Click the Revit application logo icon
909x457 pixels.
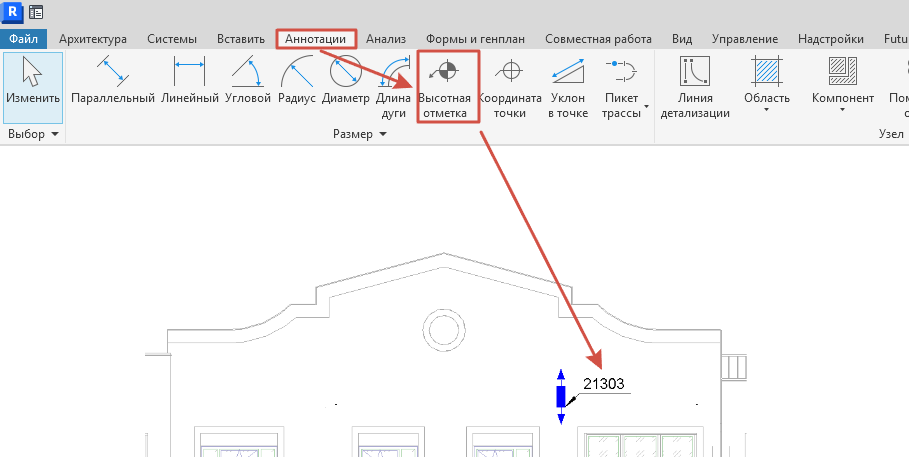coord(13,11)
